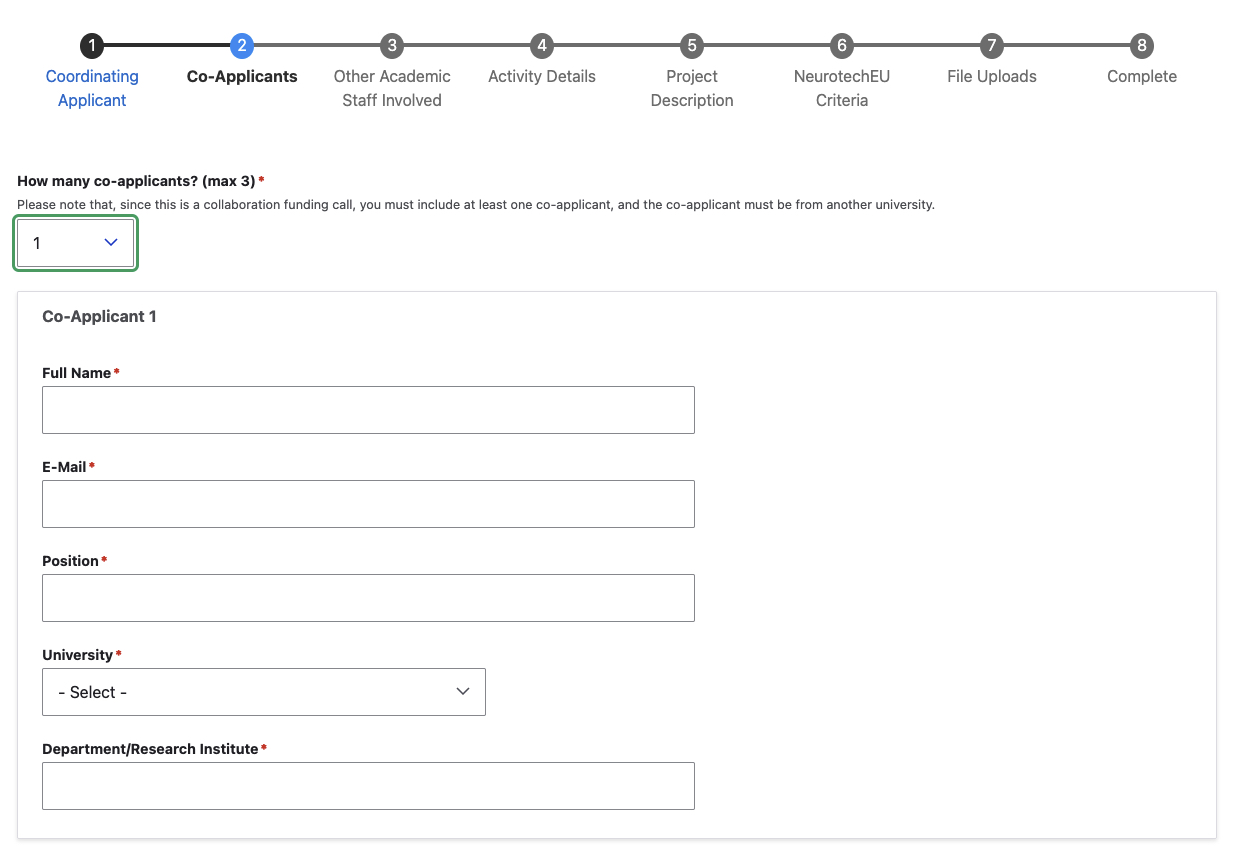This screenshot has height=862, width=1235.
Task: Click step 7 circle for uploads
Action: (991, 45)
